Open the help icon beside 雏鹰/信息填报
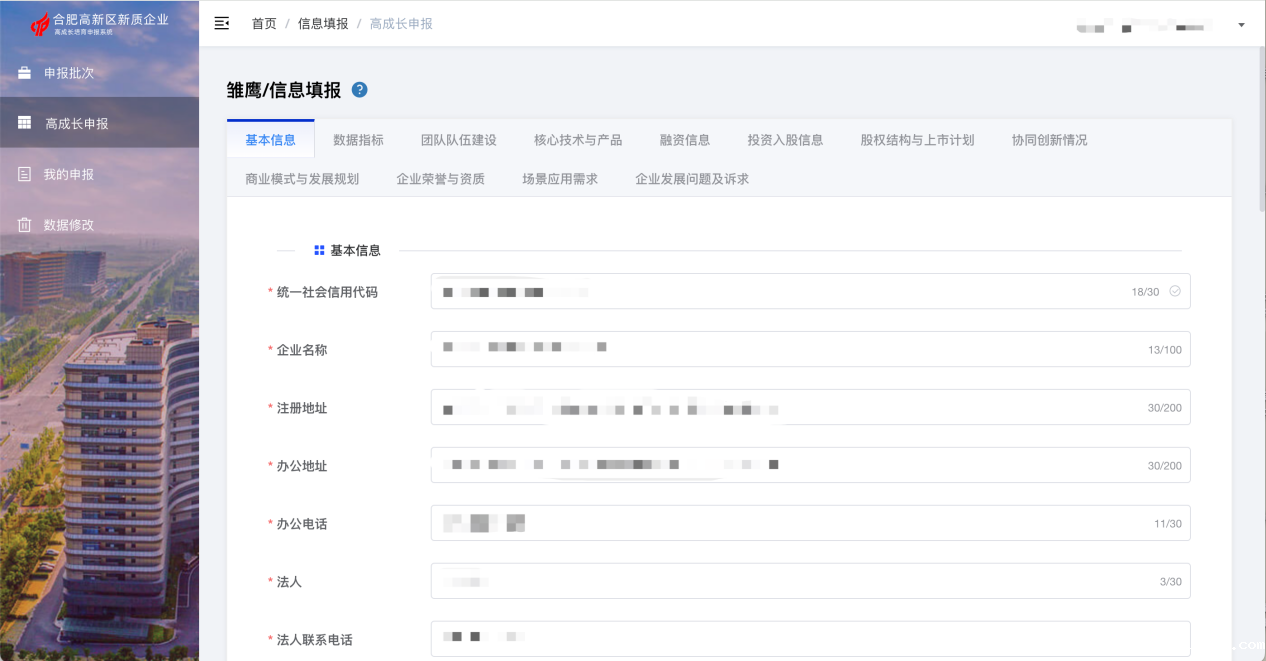 click(x=358, y=89)
